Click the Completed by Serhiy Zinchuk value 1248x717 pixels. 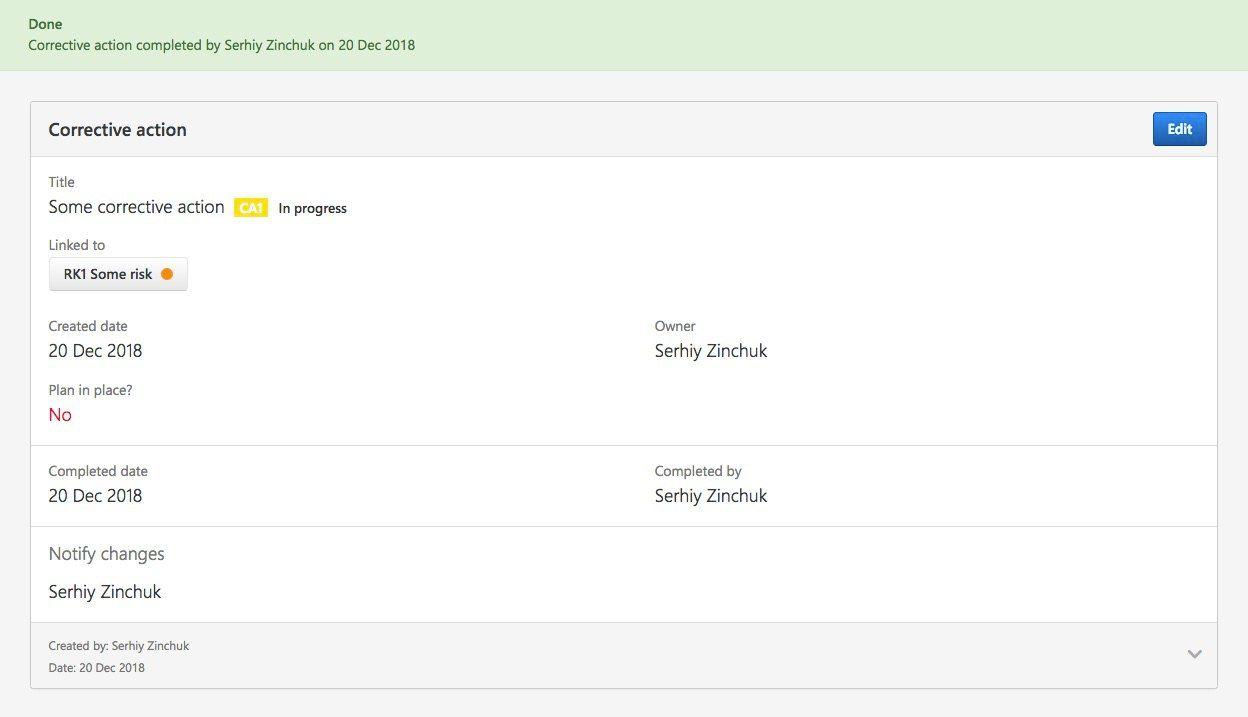coord(711,496)
